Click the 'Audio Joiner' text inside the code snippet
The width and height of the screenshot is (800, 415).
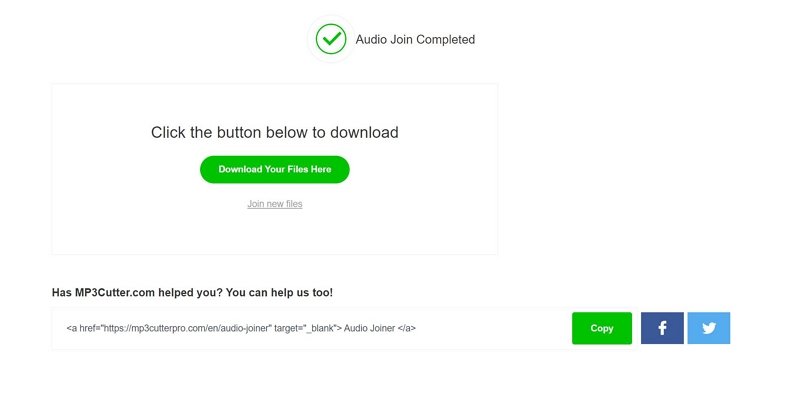click(369, 328)
